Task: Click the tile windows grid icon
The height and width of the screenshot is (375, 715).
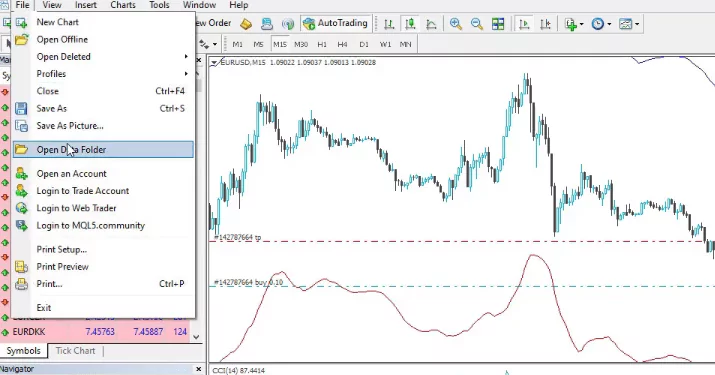Action: (x=498, y=24)
